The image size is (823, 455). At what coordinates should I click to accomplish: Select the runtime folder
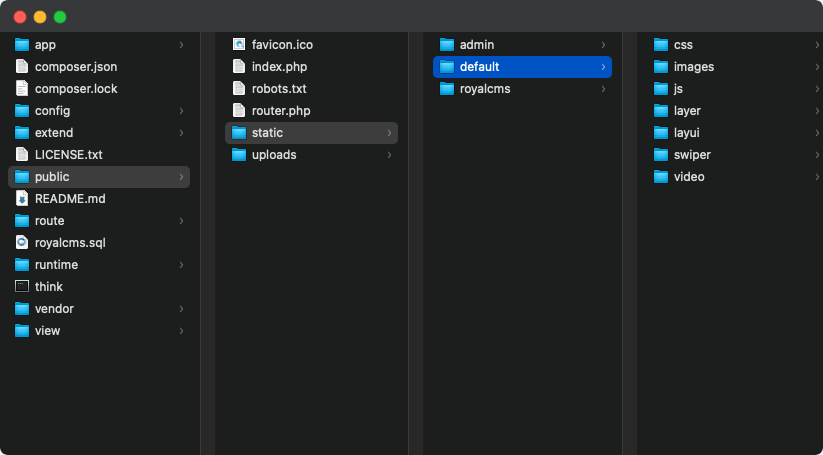click(56, 265)
